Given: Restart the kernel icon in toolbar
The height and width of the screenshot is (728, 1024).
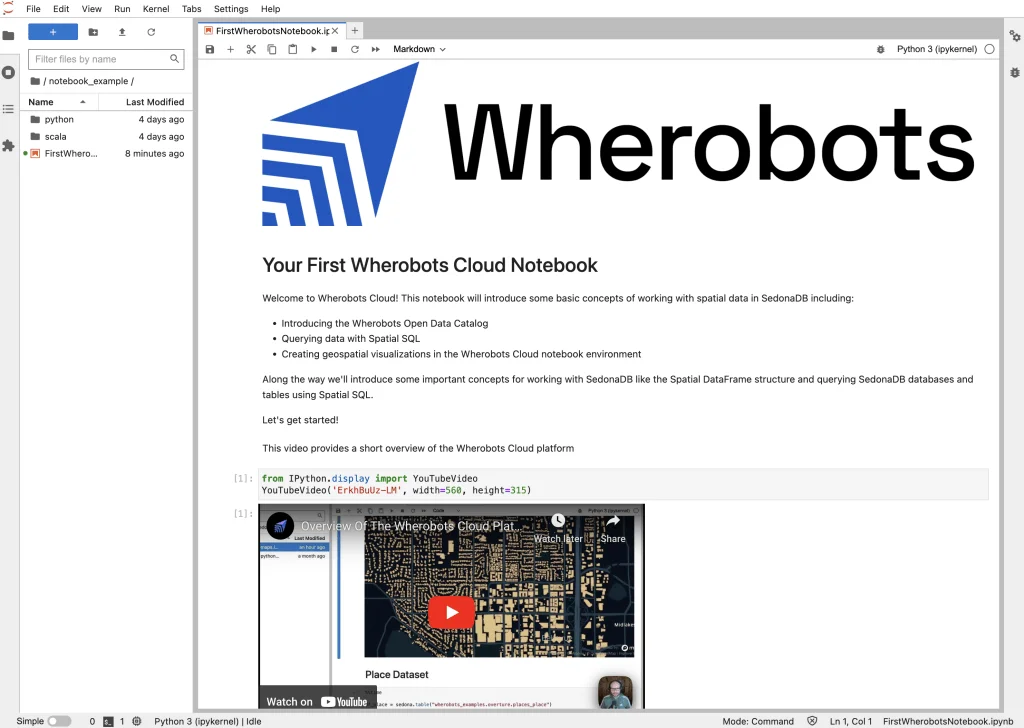Looking at the screenshot, I should point(355,49).
